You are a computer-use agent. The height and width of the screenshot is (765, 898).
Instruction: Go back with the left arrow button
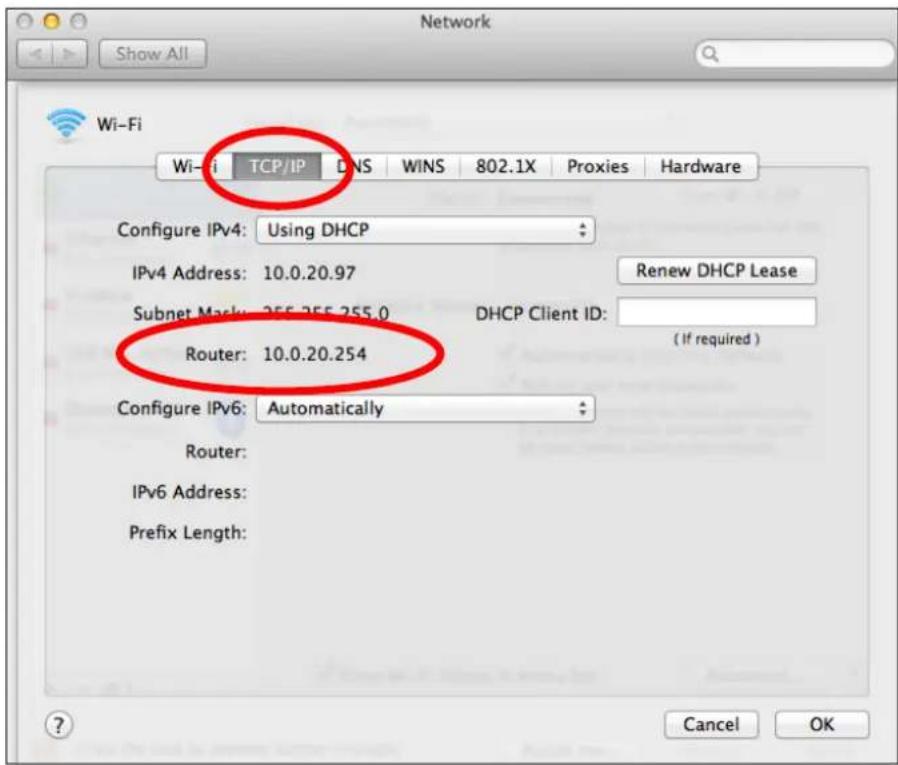coord(35,54)
